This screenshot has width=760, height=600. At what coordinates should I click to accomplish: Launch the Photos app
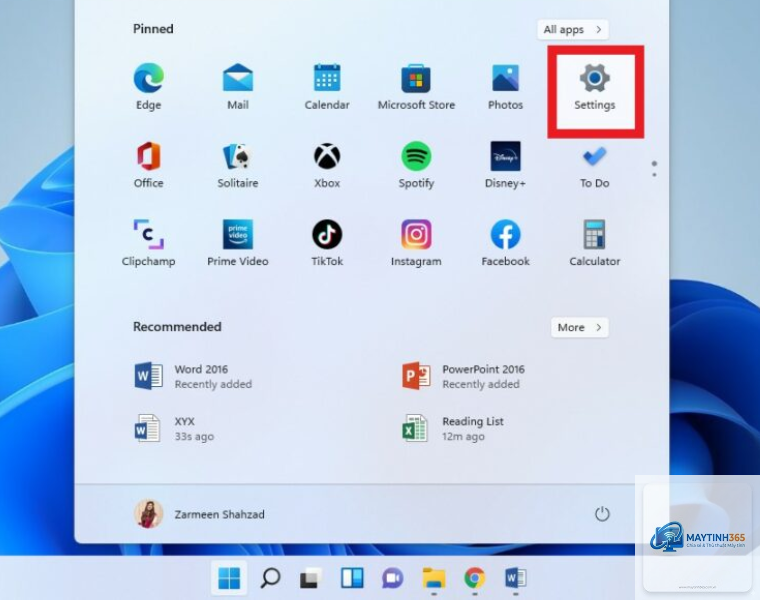point(505,87)
